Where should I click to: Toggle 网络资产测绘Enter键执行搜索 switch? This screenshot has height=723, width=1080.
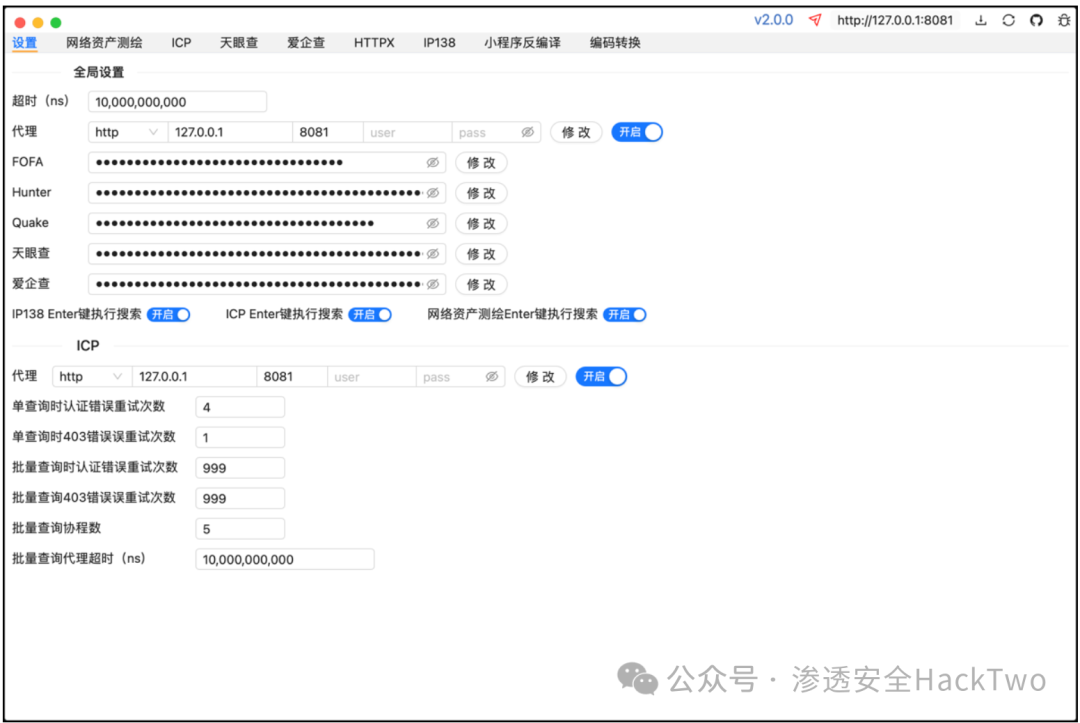pos(625,315)
